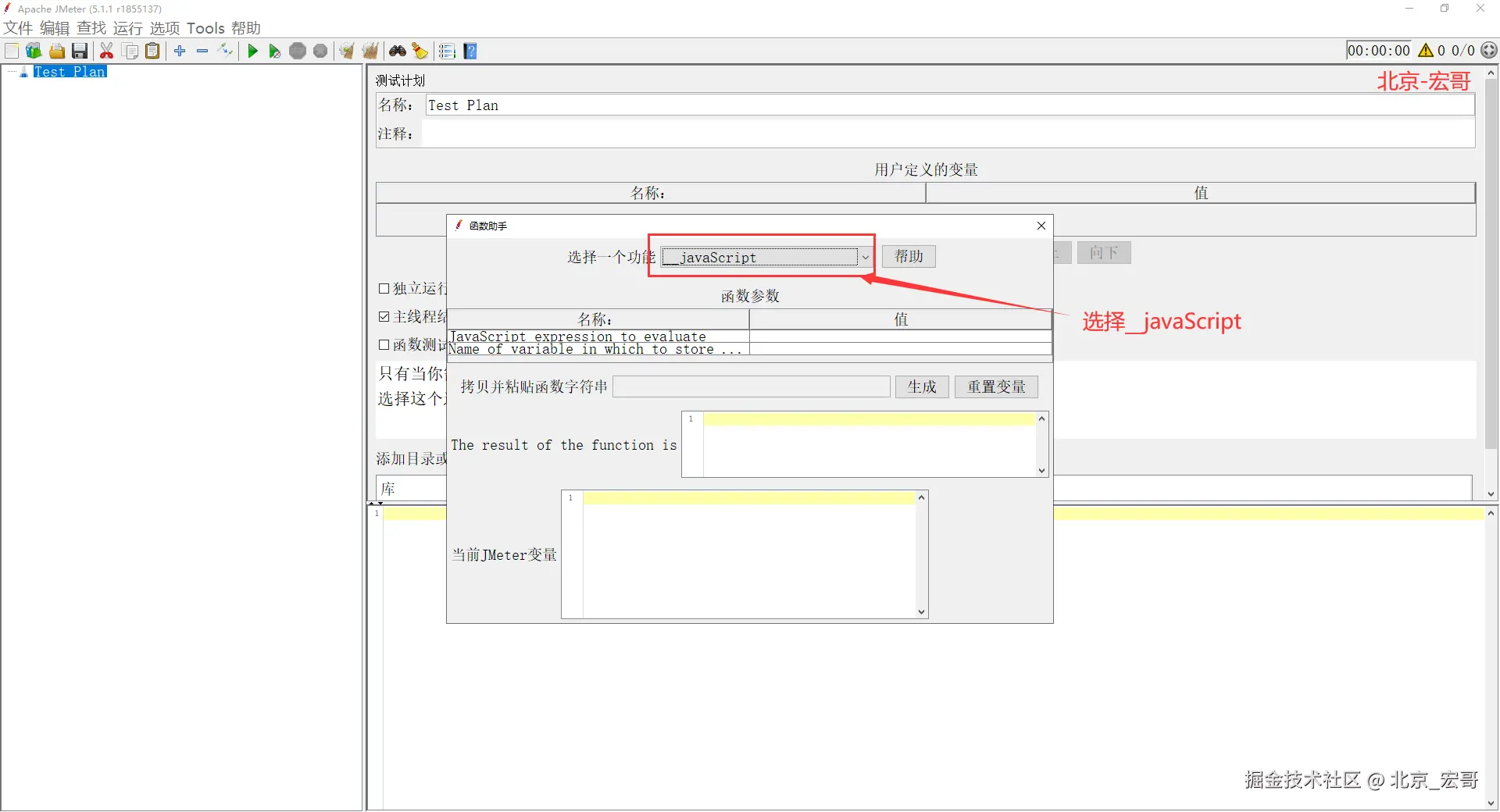
Task: Click the 名称 column header in function parameters
Action: (598, 319)
